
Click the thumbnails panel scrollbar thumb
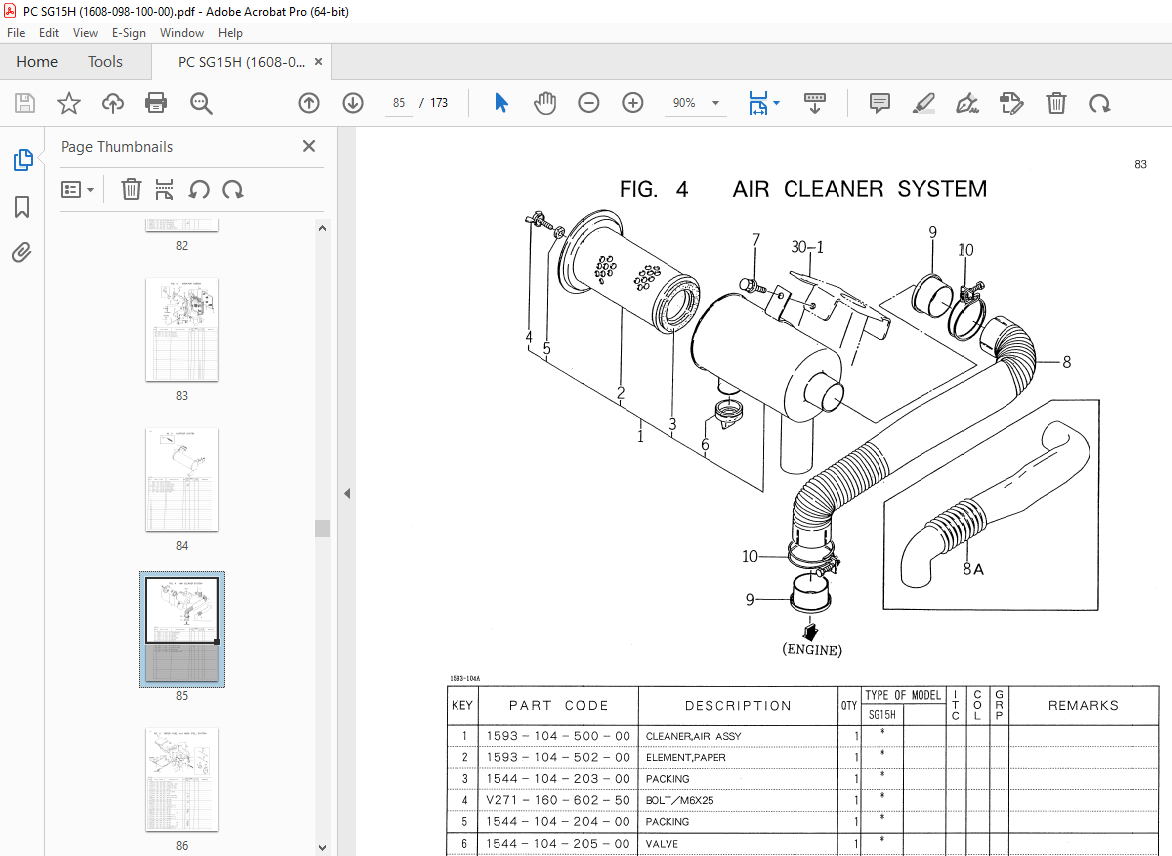click(x=322, y=528)
